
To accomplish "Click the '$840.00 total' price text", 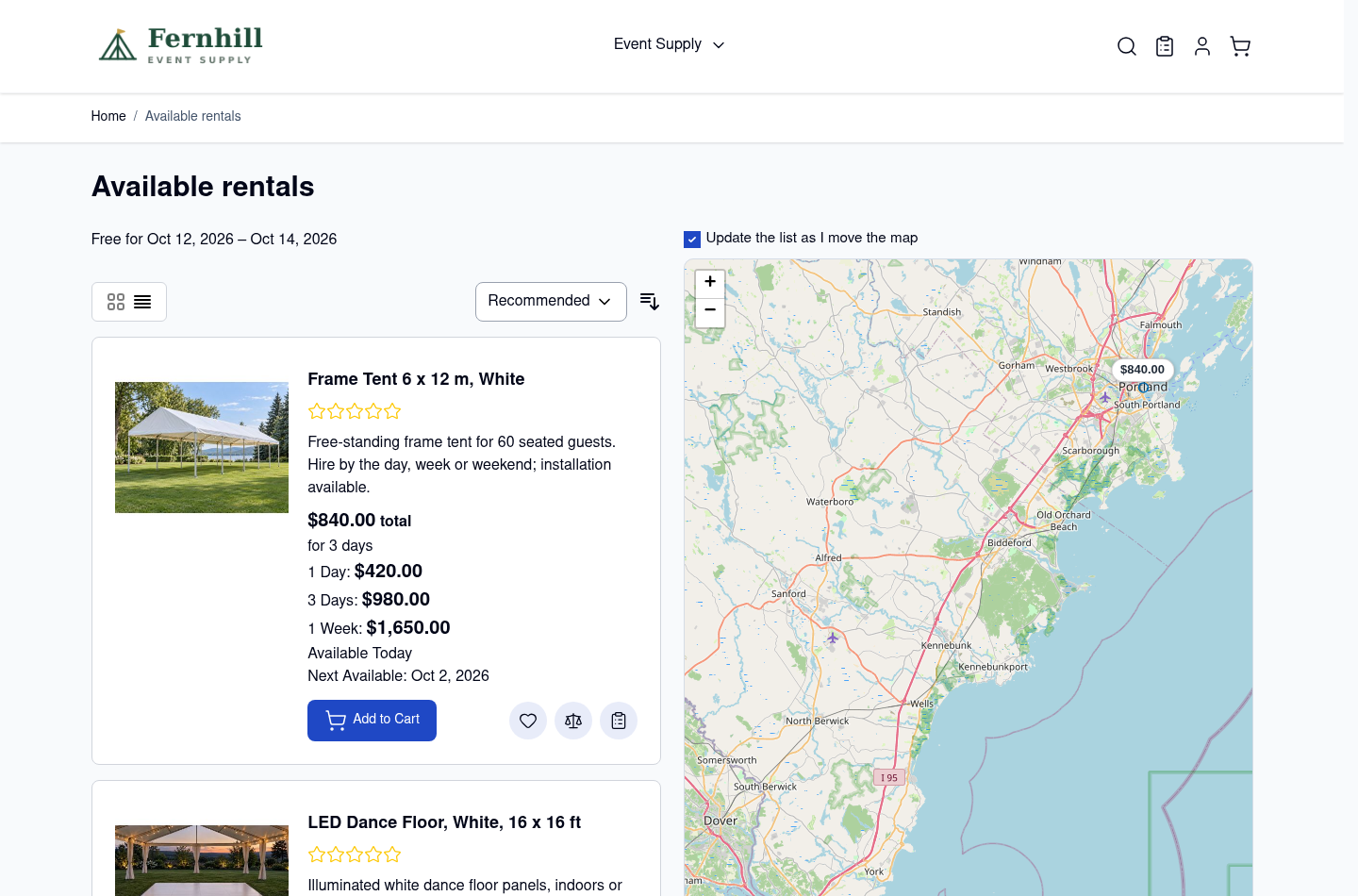I will (x=359, y=521).
